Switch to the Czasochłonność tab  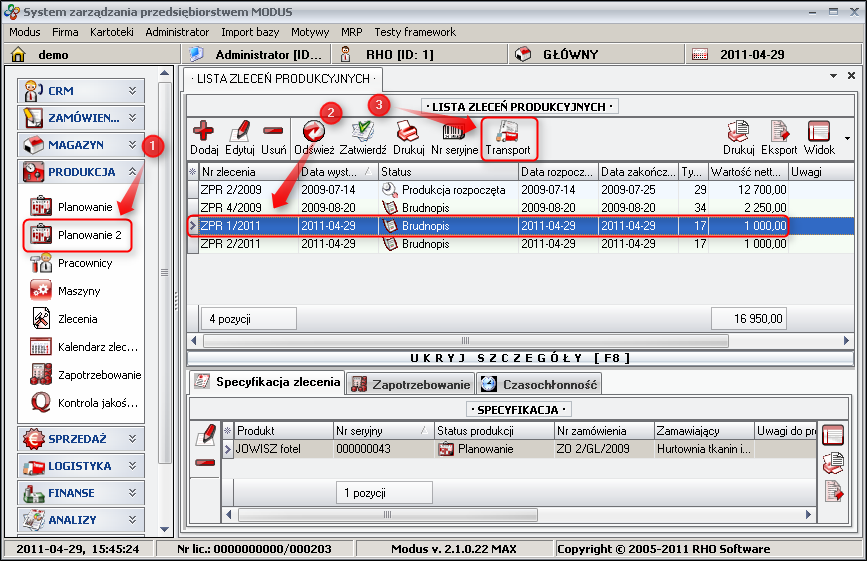pyautogui.click(x=538, y=384)
